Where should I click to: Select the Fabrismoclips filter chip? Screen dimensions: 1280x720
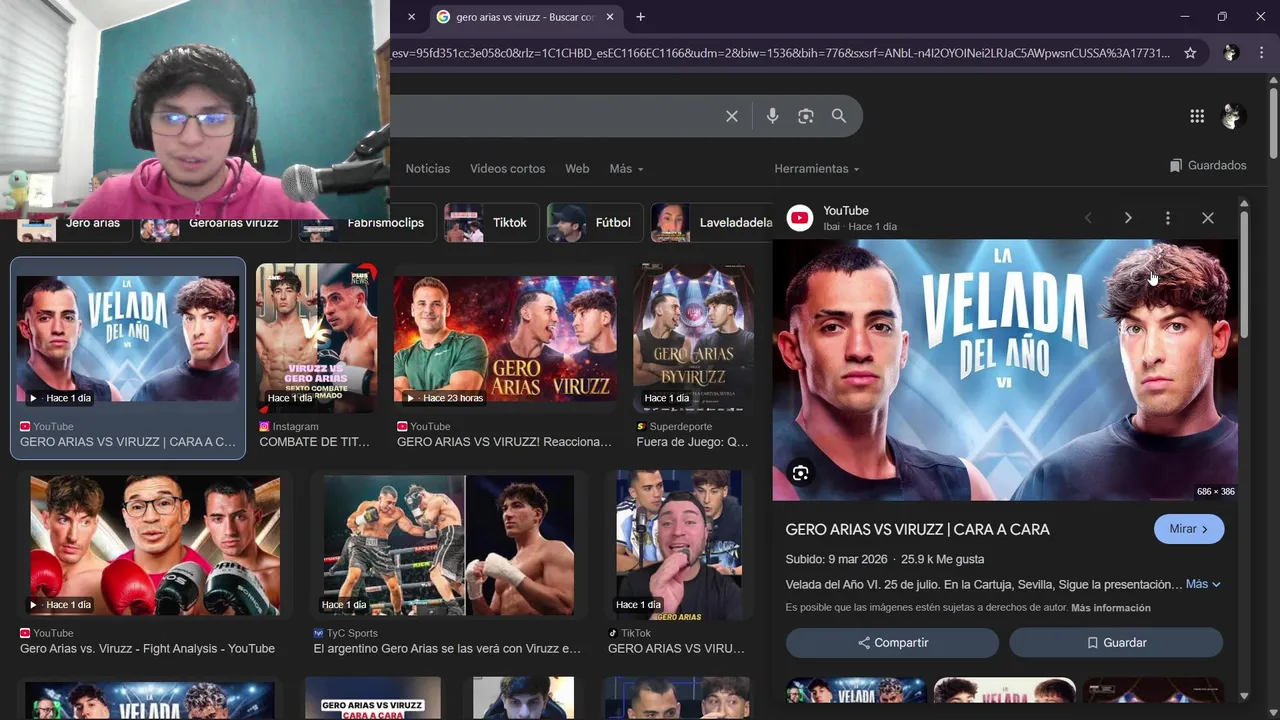click(367, 223)
